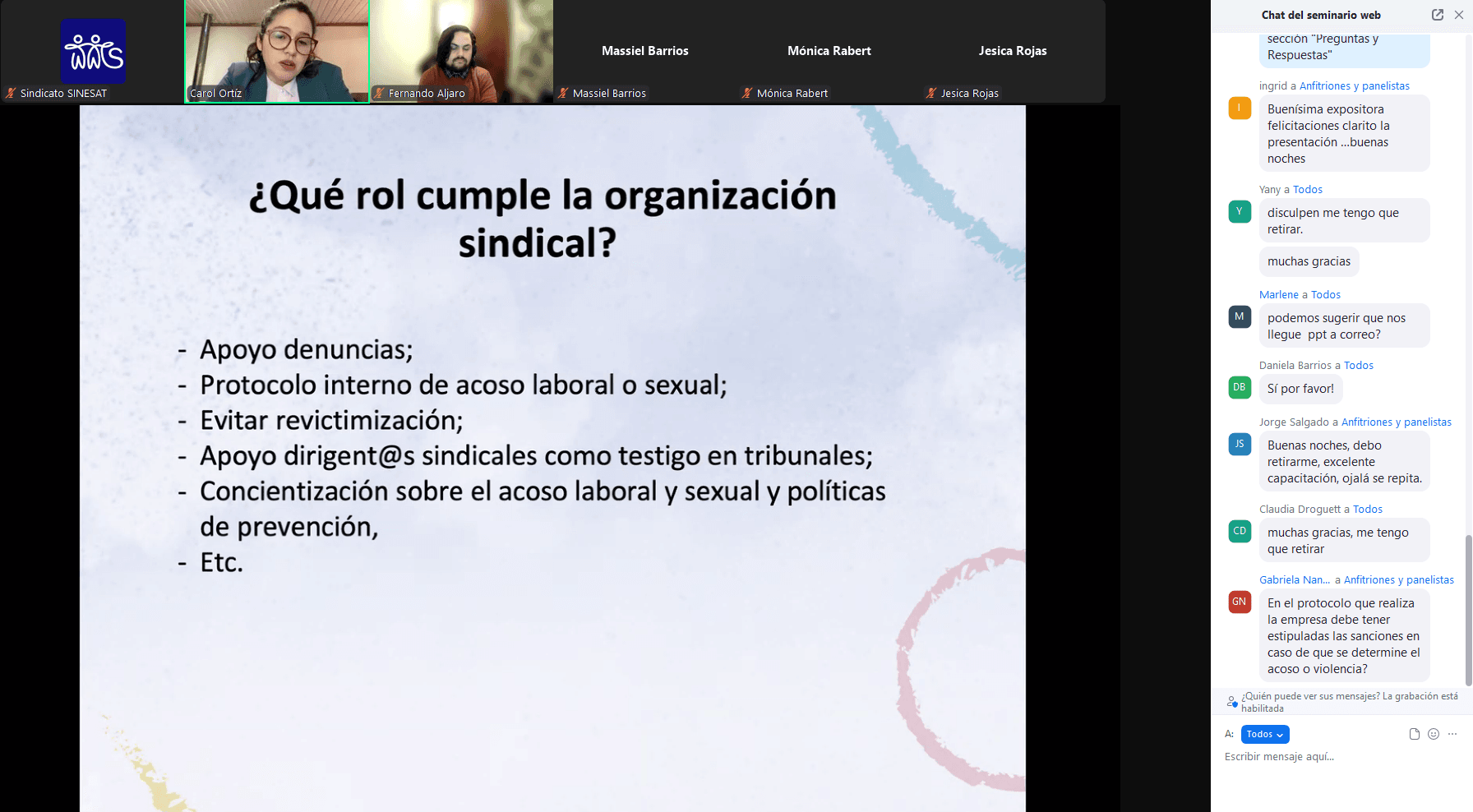
Task: Pop out the seminar chat window
Action: pyautogui.click(x=1438, y=15)
